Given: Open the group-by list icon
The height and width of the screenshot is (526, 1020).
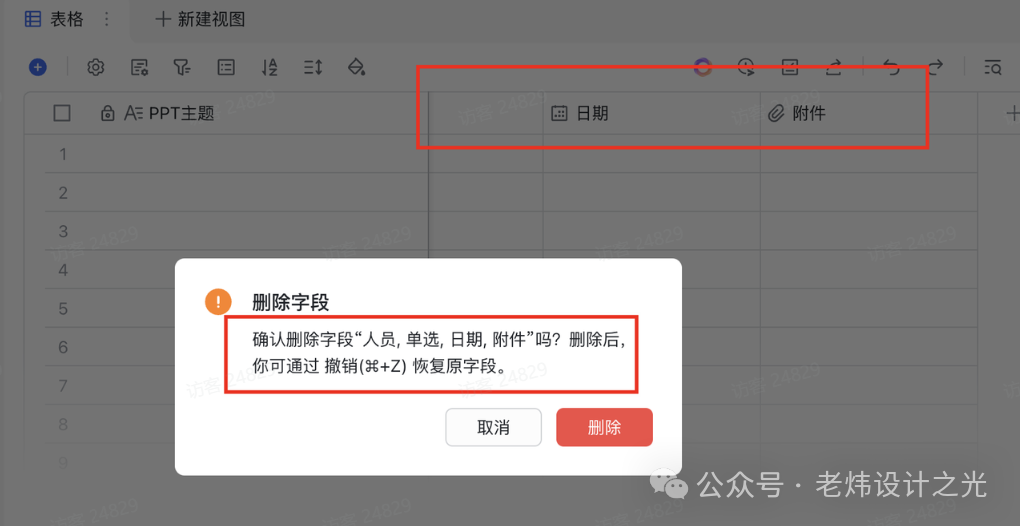Looking at the screenshot, I should click(226, 66).
